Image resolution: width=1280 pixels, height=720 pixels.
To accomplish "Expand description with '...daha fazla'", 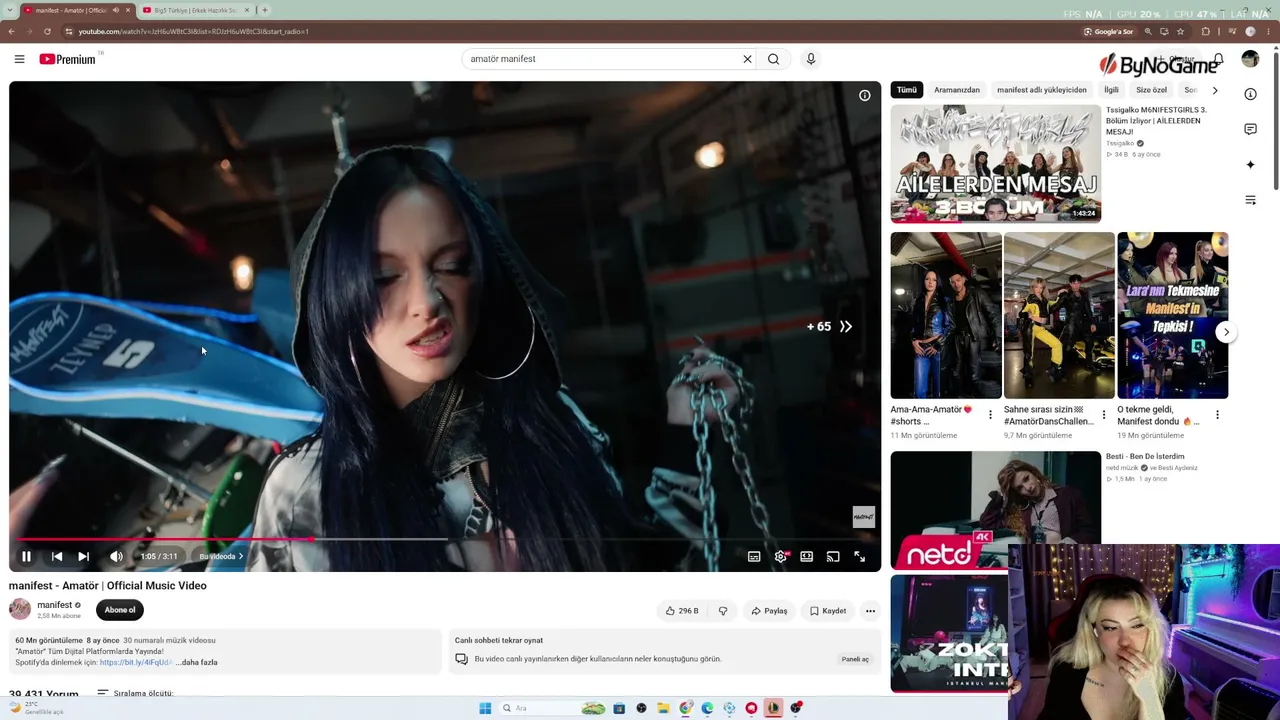I will click(x=196, y=662).
